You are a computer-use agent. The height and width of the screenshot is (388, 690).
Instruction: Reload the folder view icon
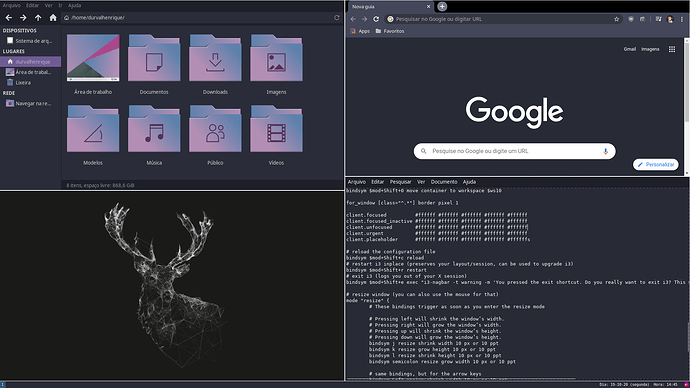(337, 18)
